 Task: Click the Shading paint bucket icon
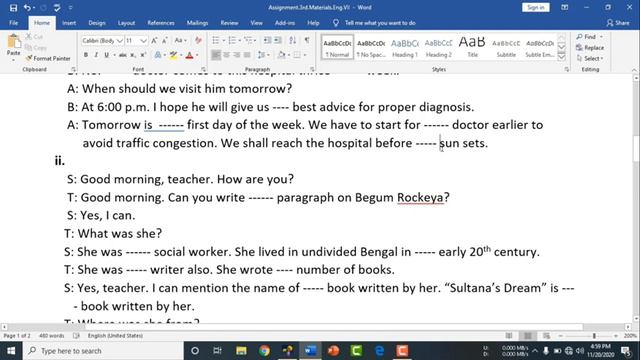281,55
